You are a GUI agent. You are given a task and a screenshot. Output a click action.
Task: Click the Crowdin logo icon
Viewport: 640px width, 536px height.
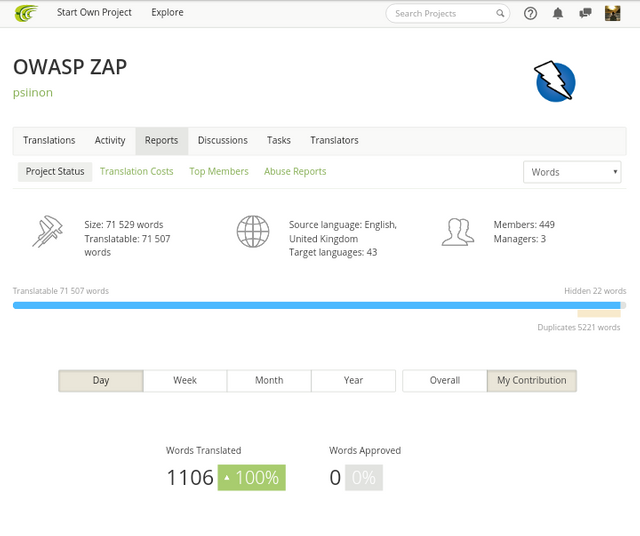click(26, 13)
